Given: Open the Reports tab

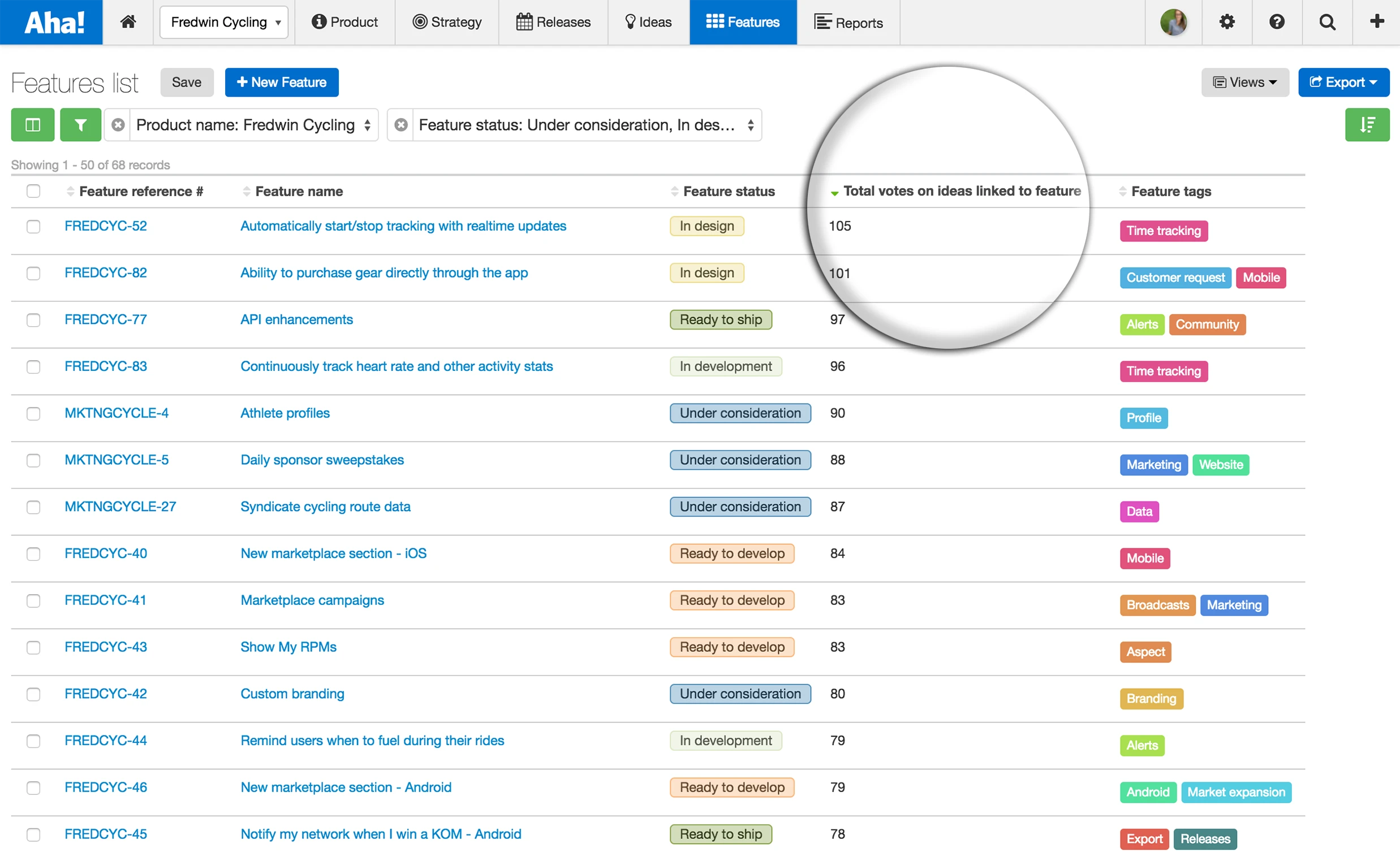Looking at the screenshot, I should (x=848, y=22).
